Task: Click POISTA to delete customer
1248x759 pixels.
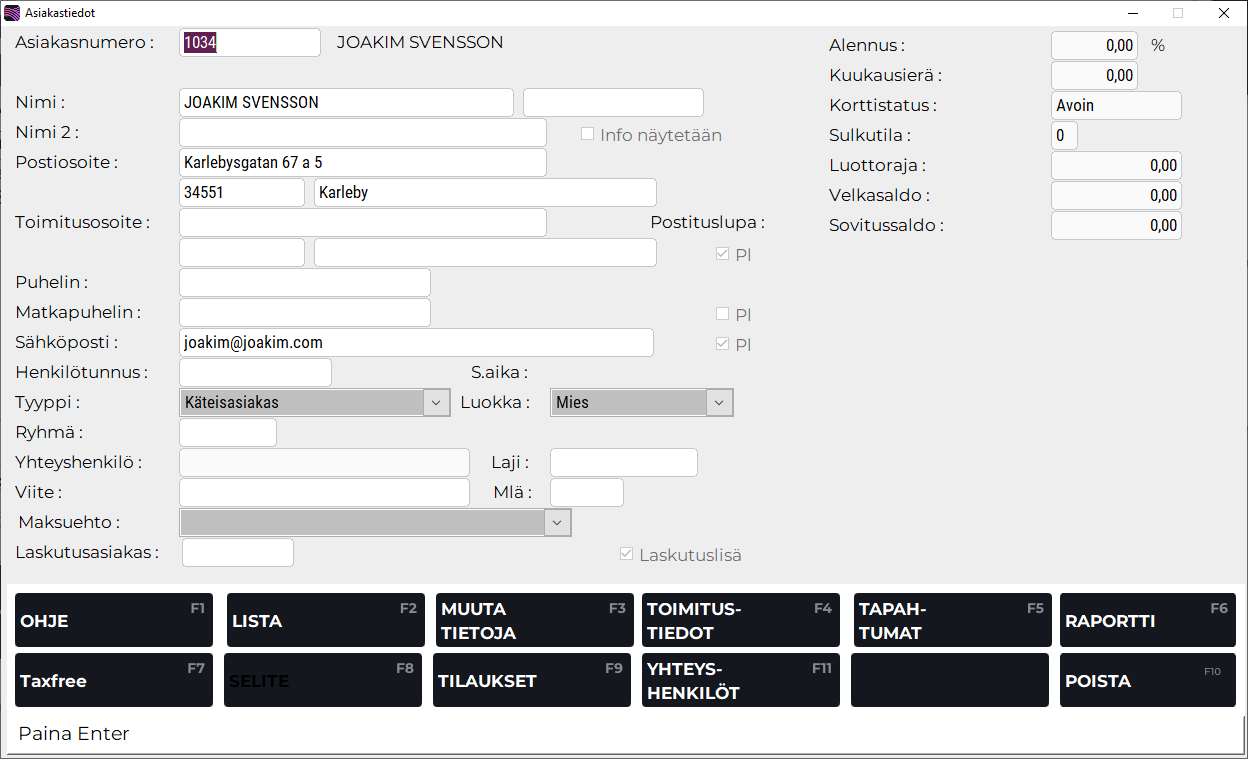Action: [x=1147, y=680]
